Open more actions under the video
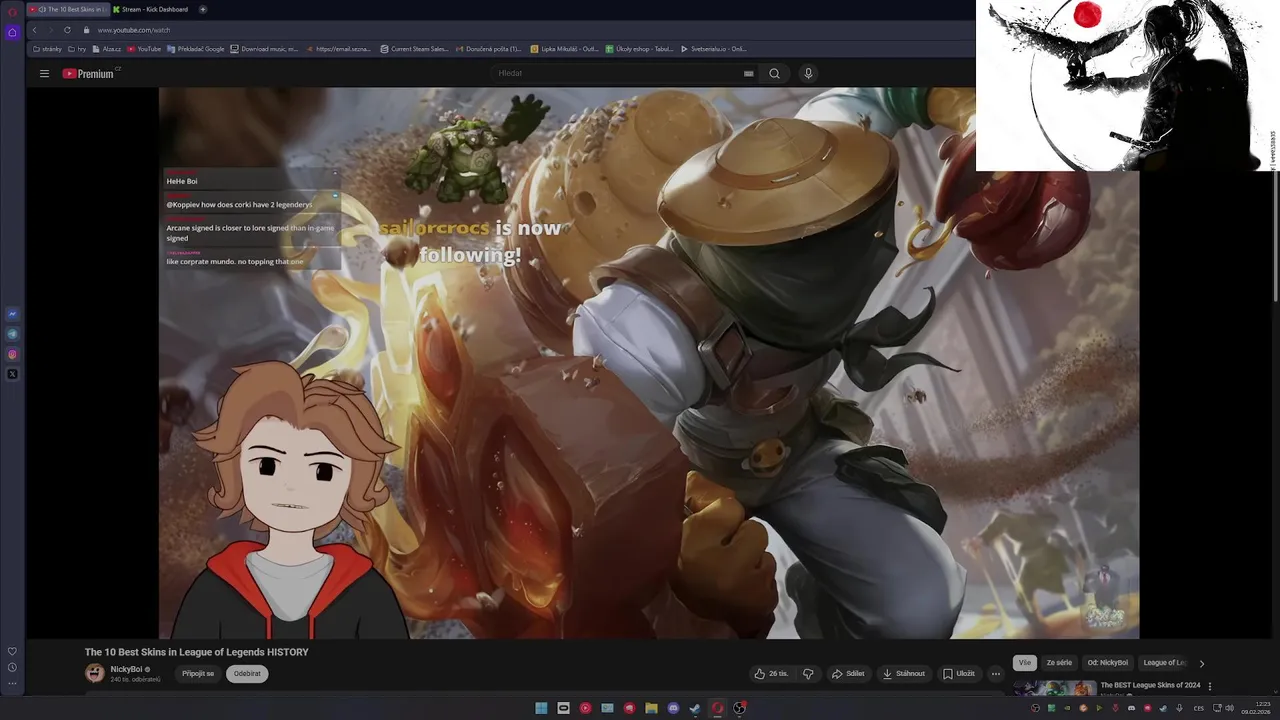Image resolution: width=1280 pixels, height=720 pixels. point(995,674)
